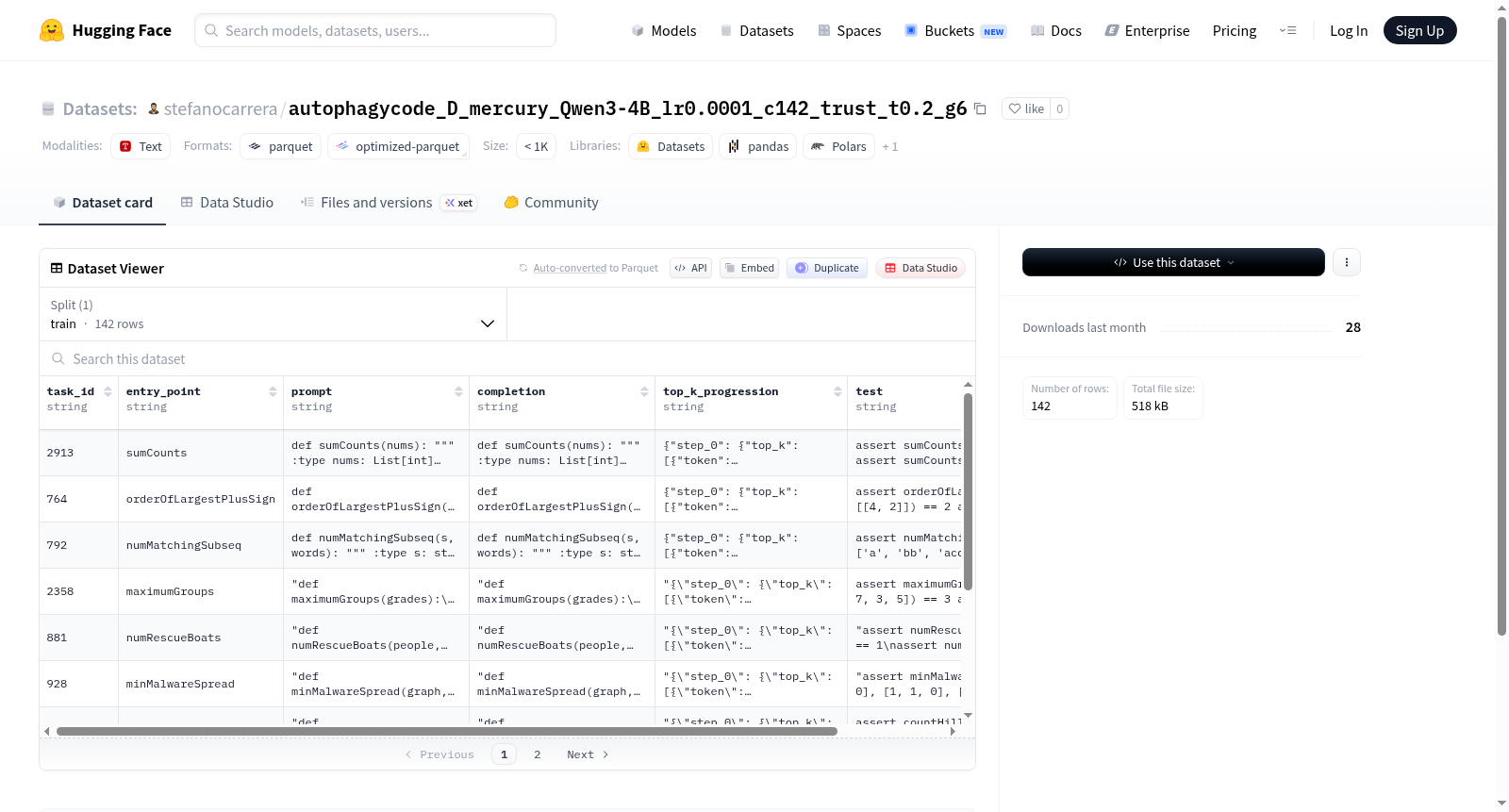
Task: Open the Pricing page
Action: [x=1235, y=30]
